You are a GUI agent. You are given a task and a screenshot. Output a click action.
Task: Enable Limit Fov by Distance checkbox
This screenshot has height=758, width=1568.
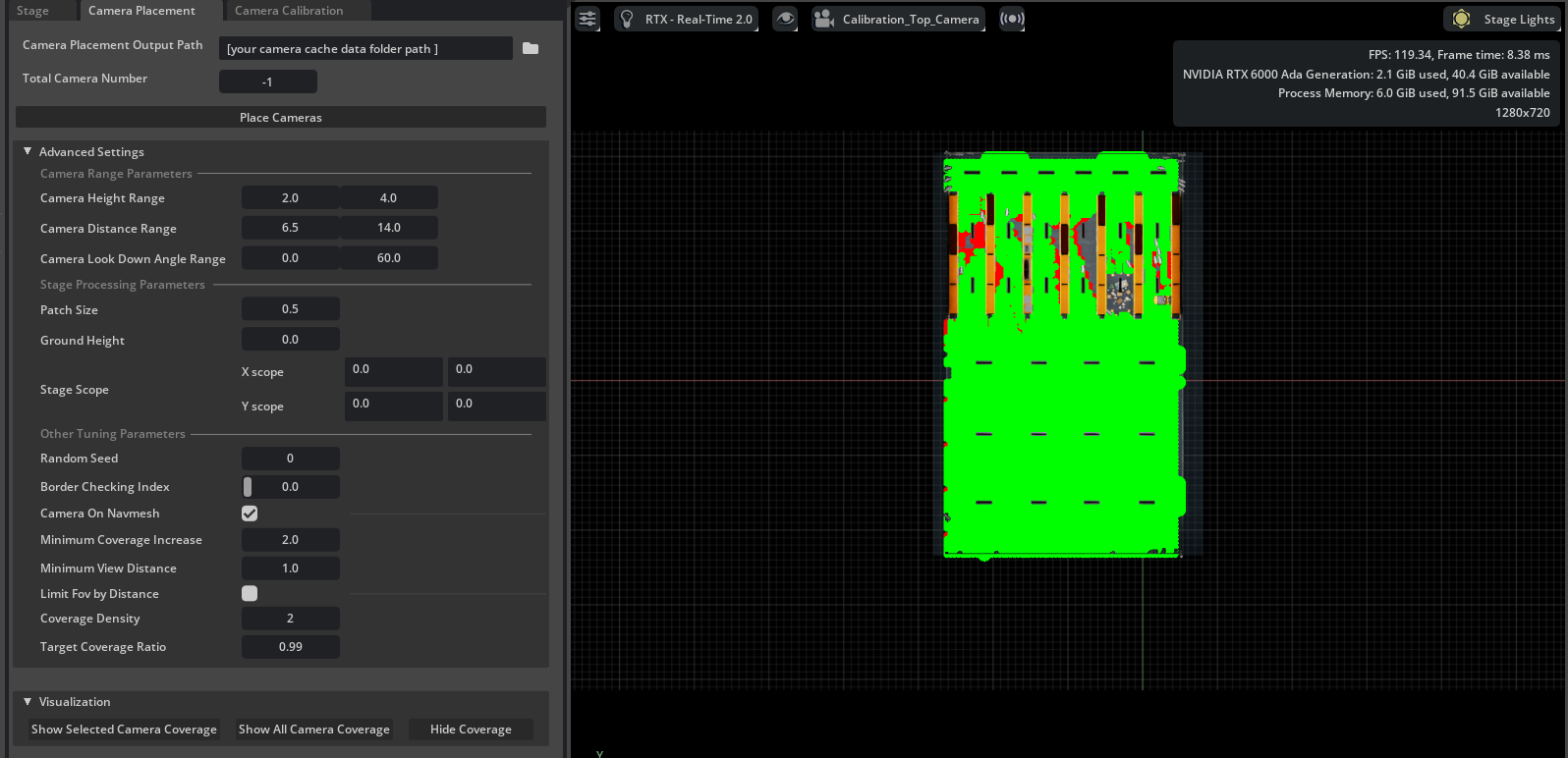pos(250,593)
